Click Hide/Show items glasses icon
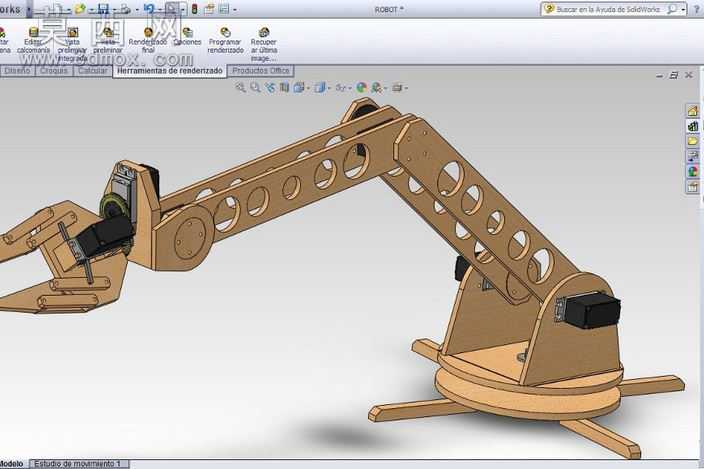This screenshot has width=704, height=469. click(x=341, y=88)
